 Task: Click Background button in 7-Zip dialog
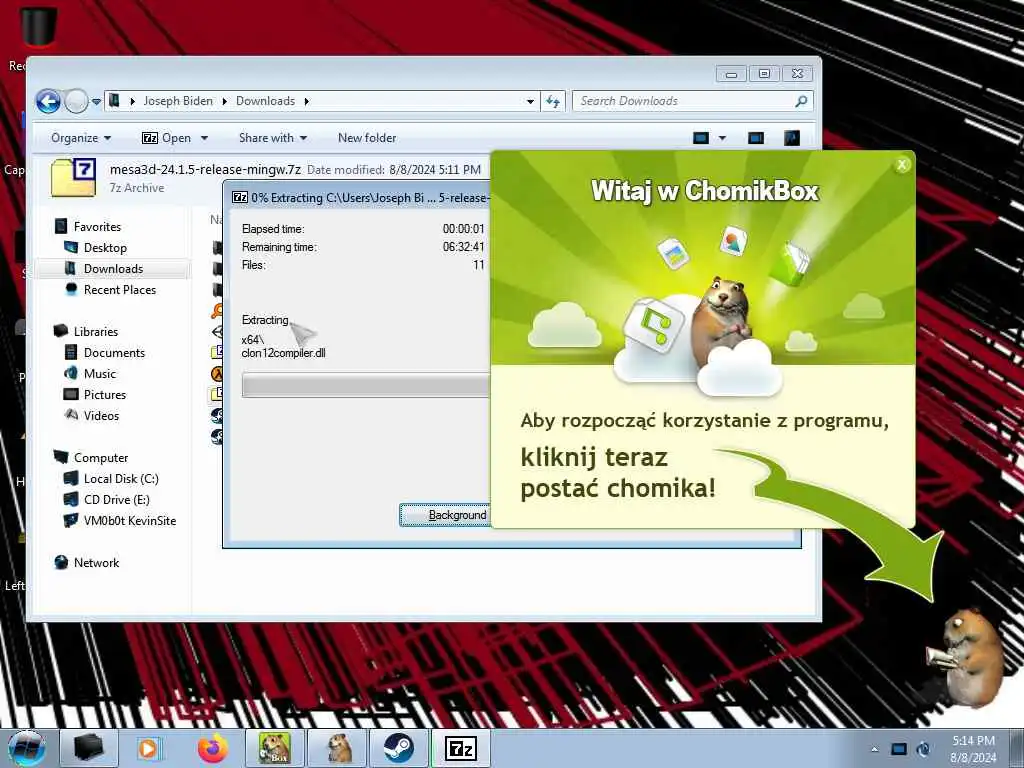point(445,515)
